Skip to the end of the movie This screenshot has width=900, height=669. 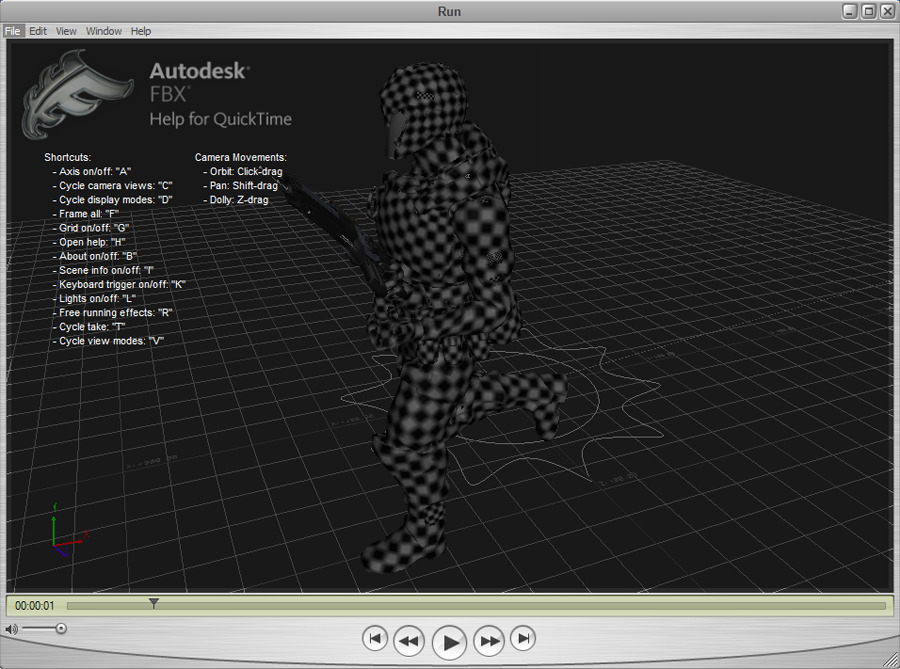pos(523,638)
